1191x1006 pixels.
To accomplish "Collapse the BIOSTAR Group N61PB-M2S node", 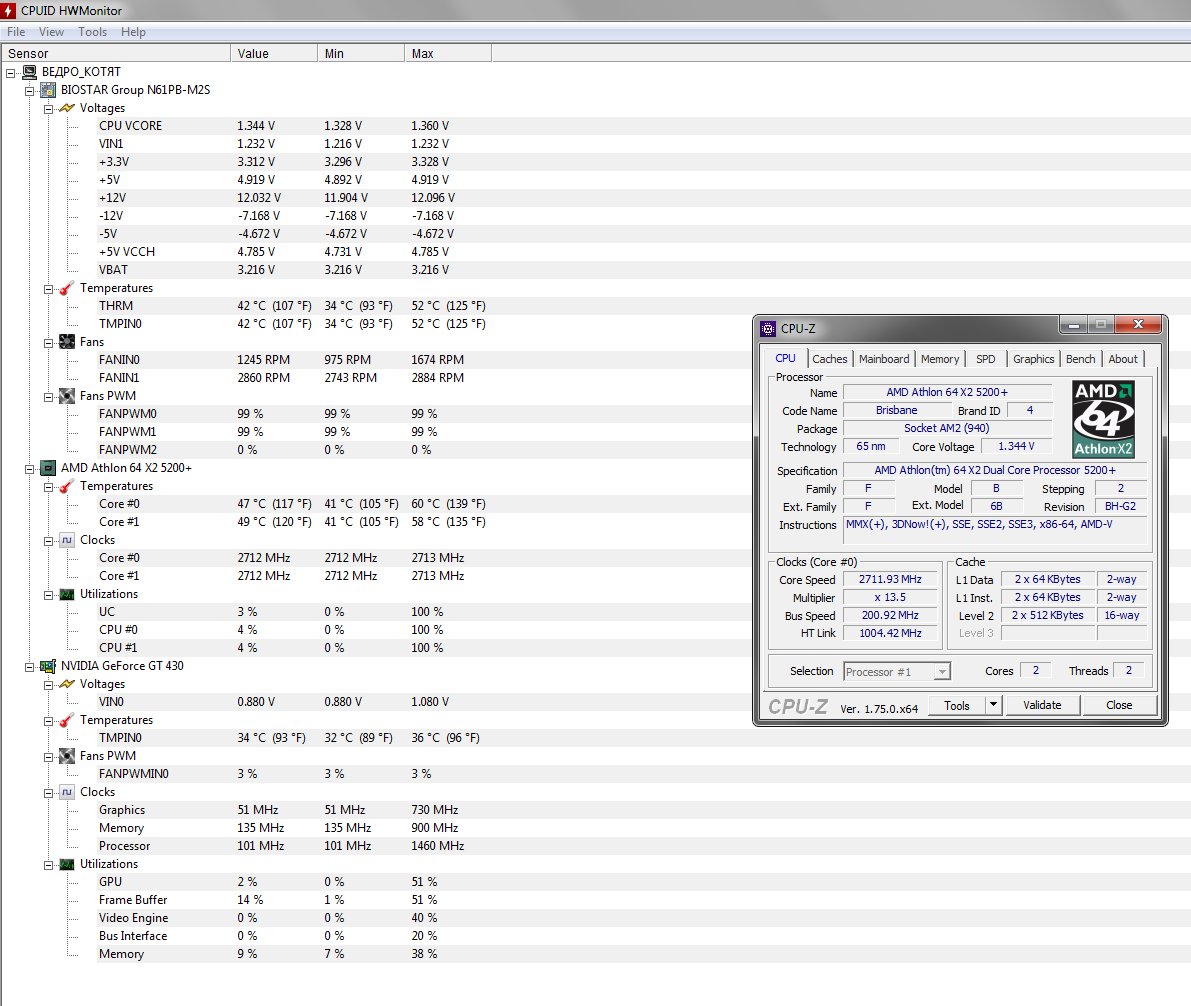I will (30, 90).
